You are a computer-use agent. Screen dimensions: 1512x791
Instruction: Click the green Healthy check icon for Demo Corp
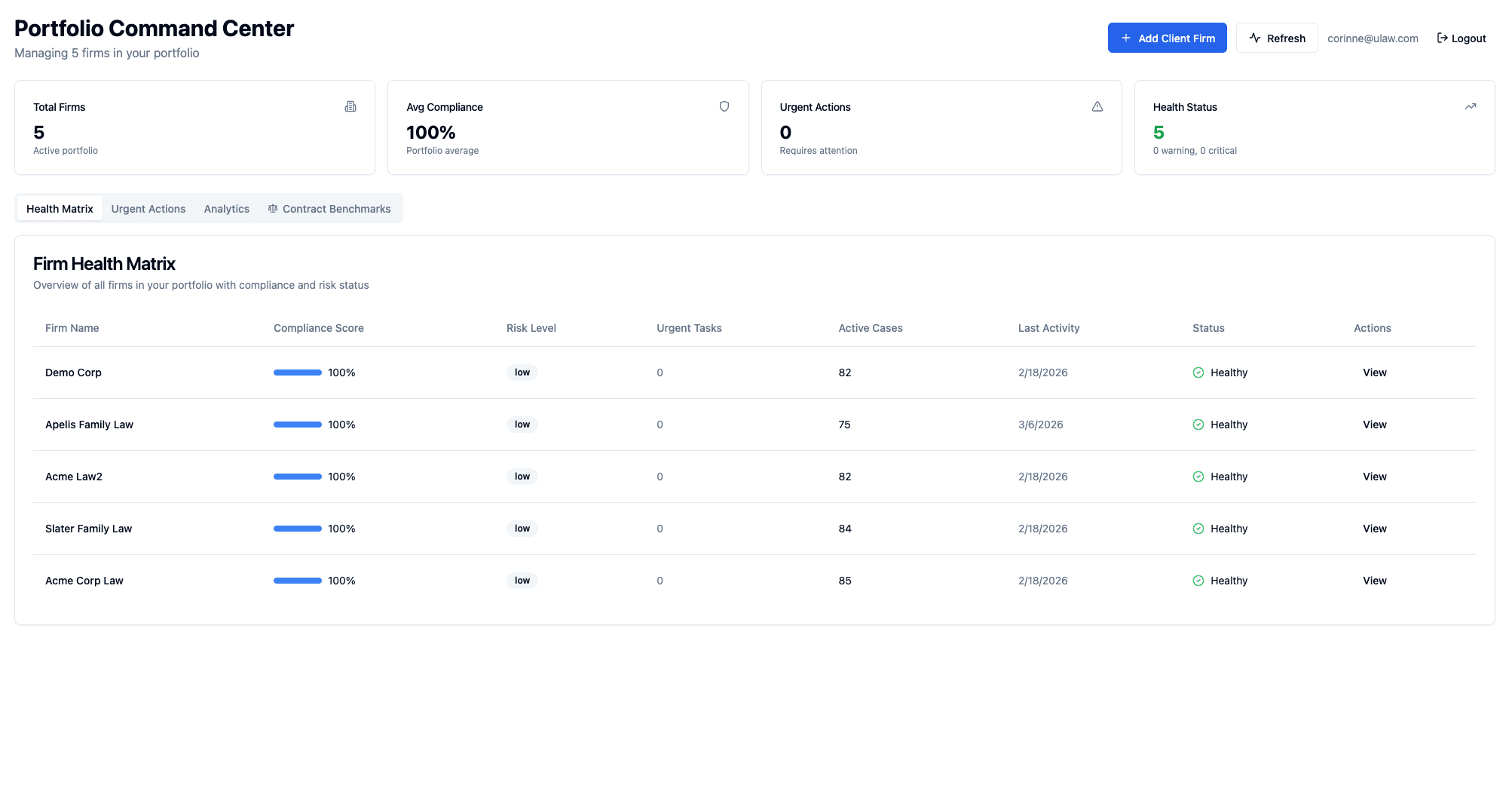1198,372
